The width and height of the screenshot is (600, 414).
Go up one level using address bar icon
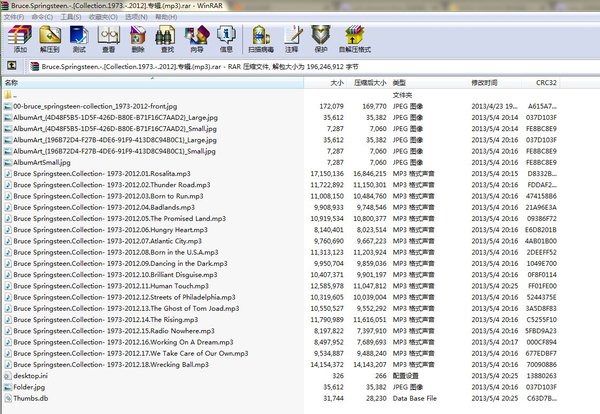(x=9, y=66)
